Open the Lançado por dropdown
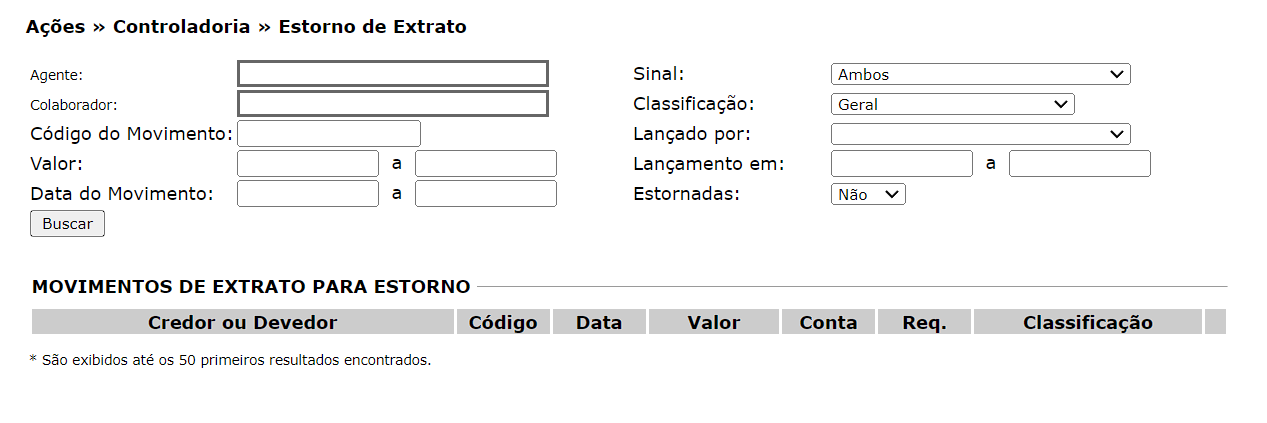The image size is (1267, 423). click(x=980, y=134)
